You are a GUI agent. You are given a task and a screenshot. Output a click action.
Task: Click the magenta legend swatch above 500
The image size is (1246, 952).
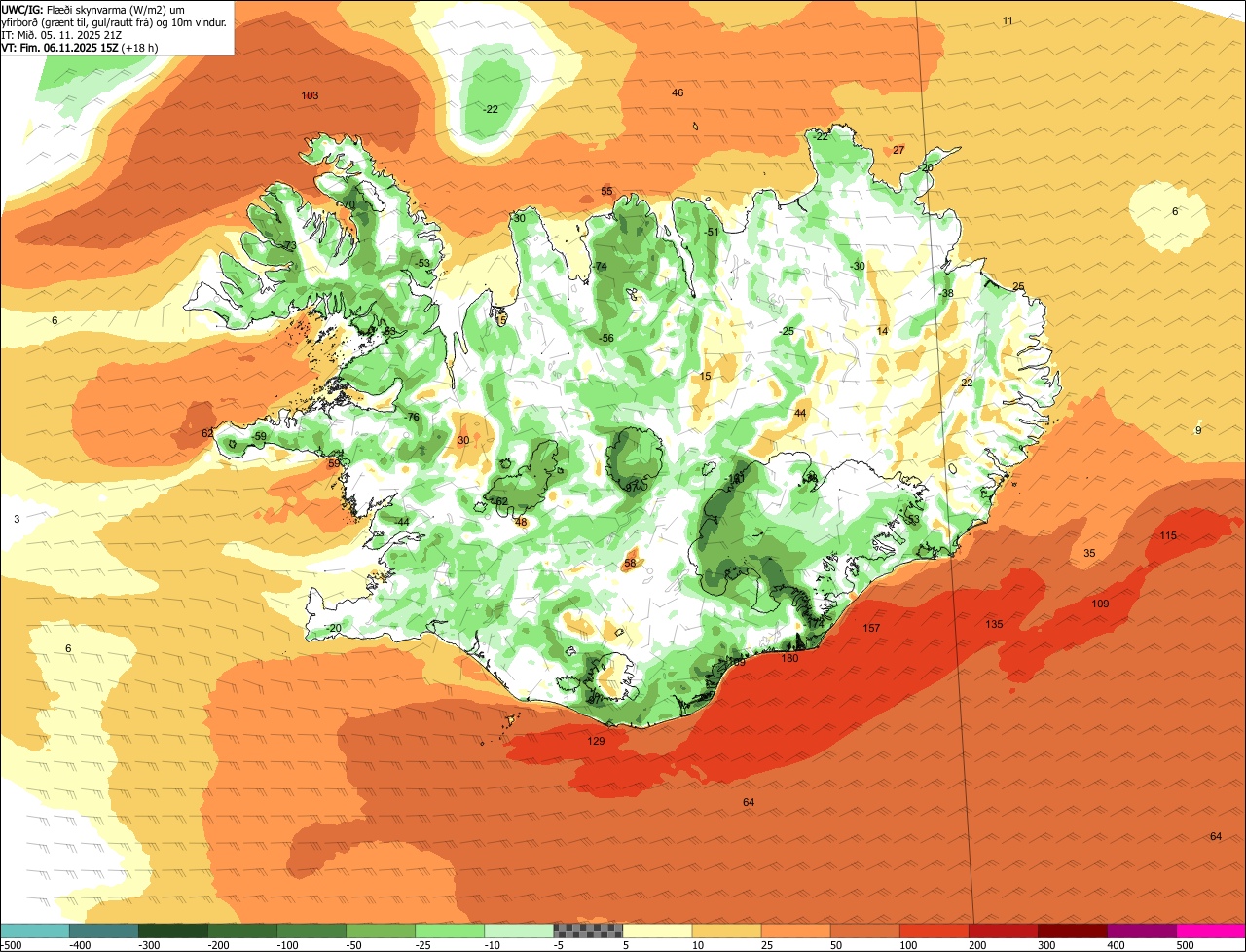pyautogui.click(x=1211, y=931)
